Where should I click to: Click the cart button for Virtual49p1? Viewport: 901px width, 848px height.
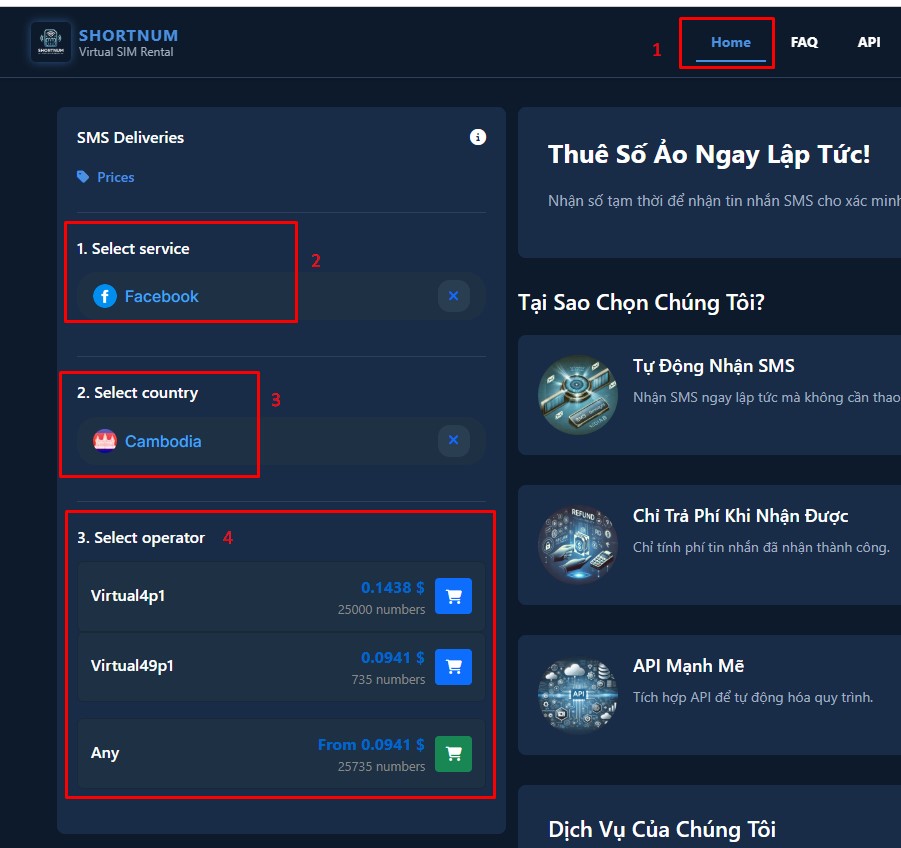[453, 666]
